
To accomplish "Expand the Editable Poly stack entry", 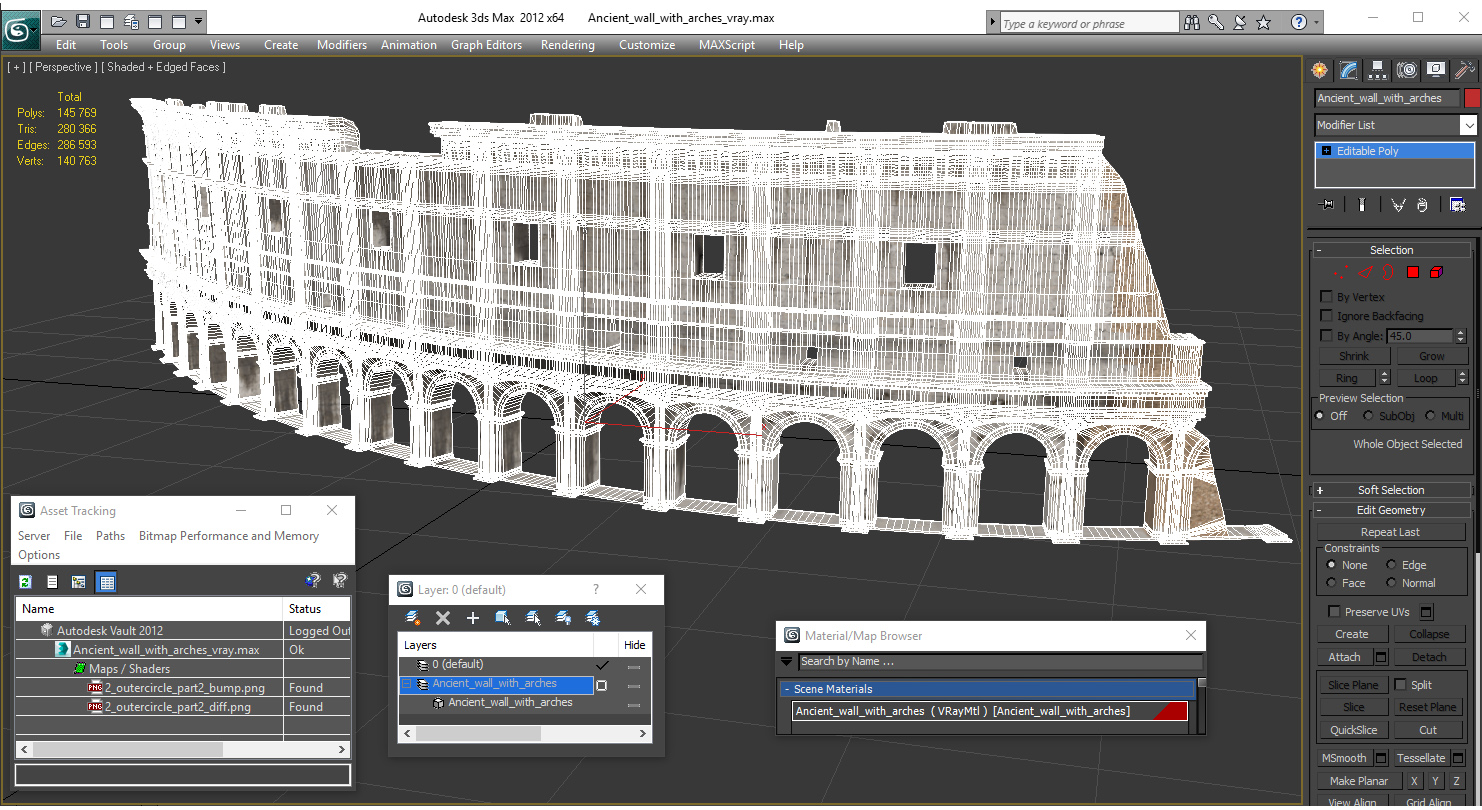I will click(x=1326, y=151).
